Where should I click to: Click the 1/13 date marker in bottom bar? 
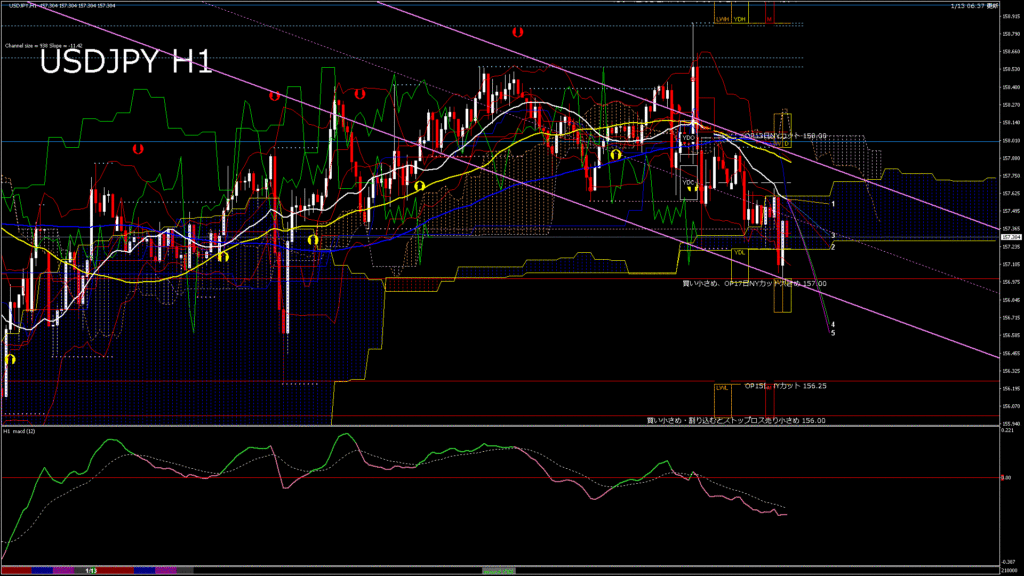click(x=90, y=570)
